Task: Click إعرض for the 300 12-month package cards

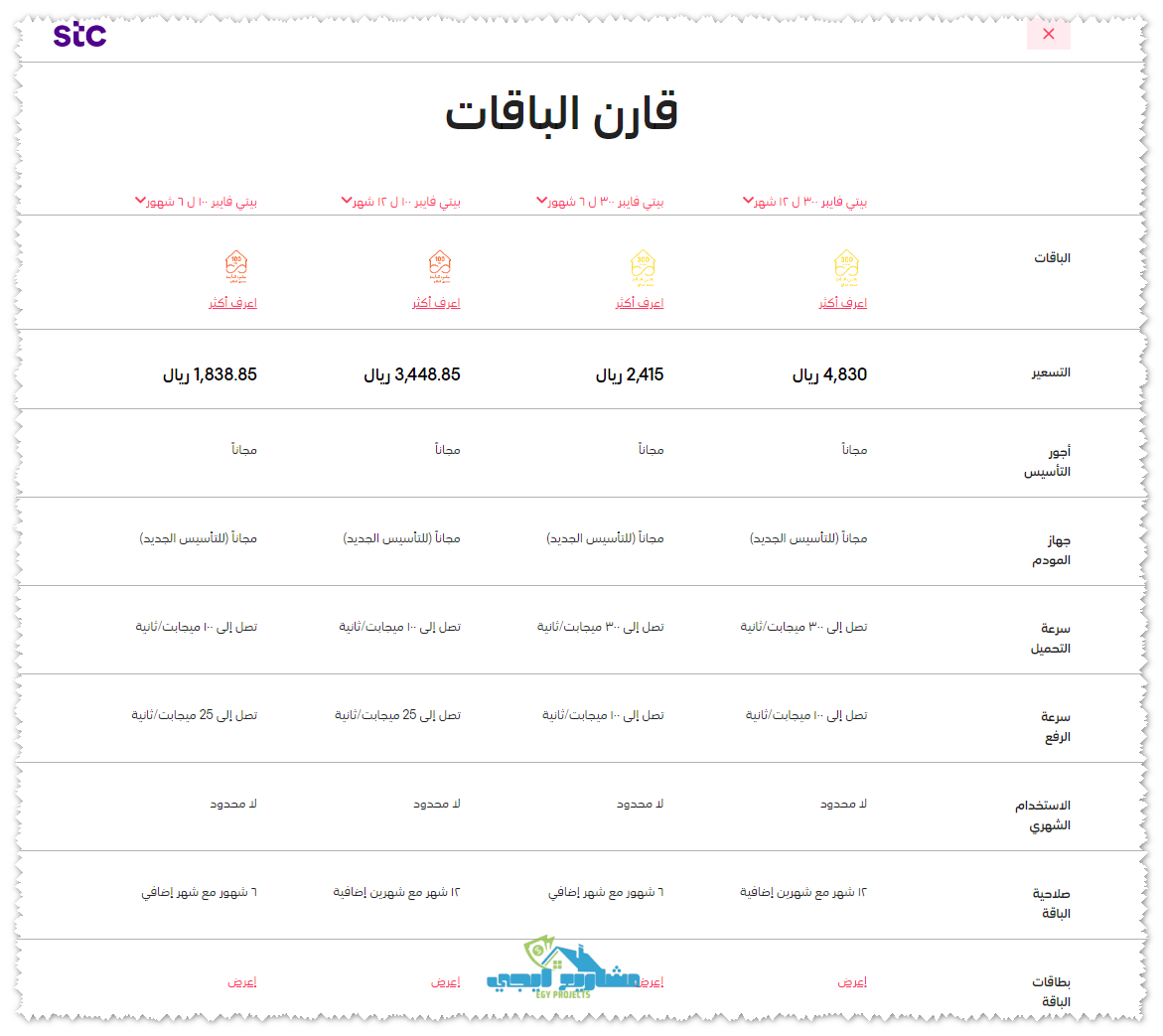Action: point(852,981)
